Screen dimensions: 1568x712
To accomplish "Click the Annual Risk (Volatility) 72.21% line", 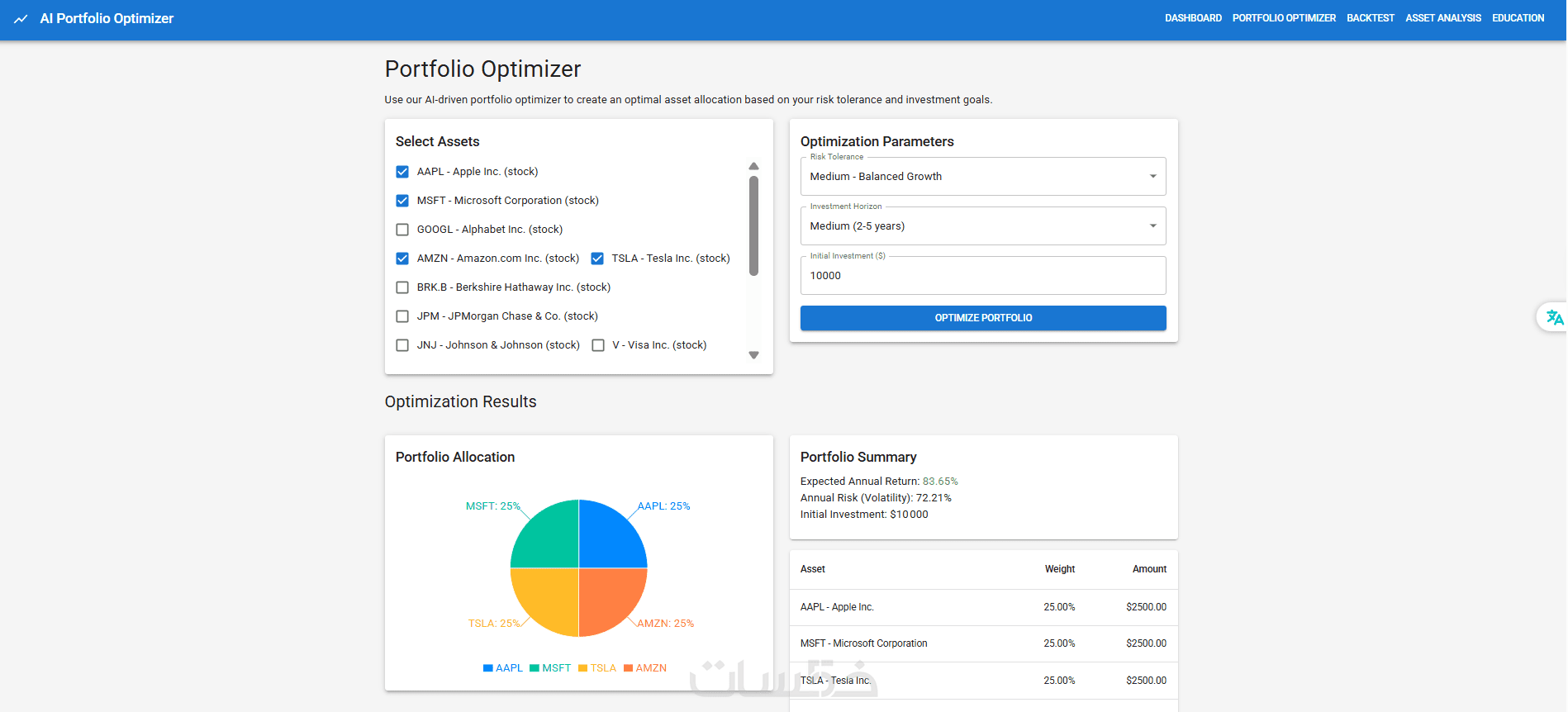I will click(x=876, y=498).
